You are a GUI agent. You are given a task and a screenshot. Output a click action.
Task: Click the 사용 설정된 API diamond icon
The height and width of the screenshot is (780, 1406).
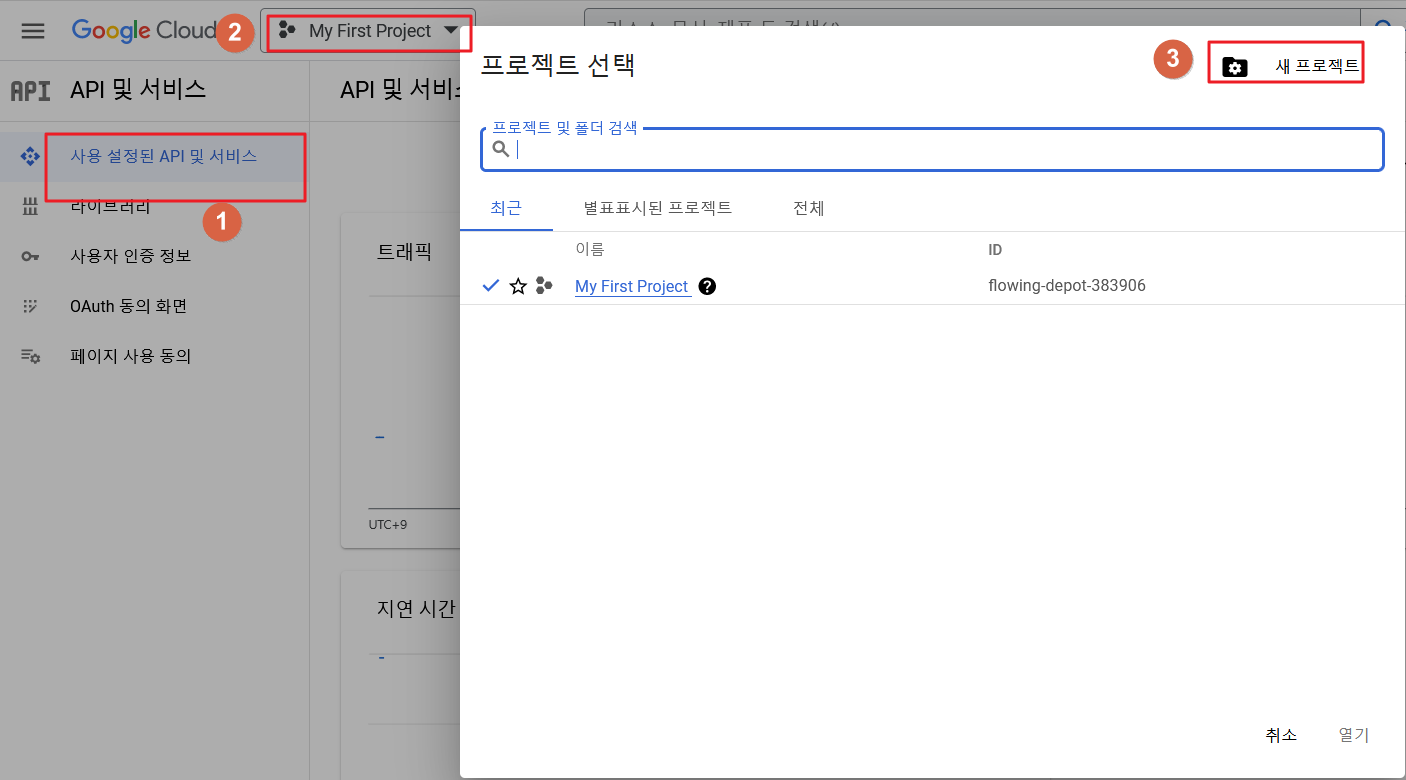click(30, 157)
